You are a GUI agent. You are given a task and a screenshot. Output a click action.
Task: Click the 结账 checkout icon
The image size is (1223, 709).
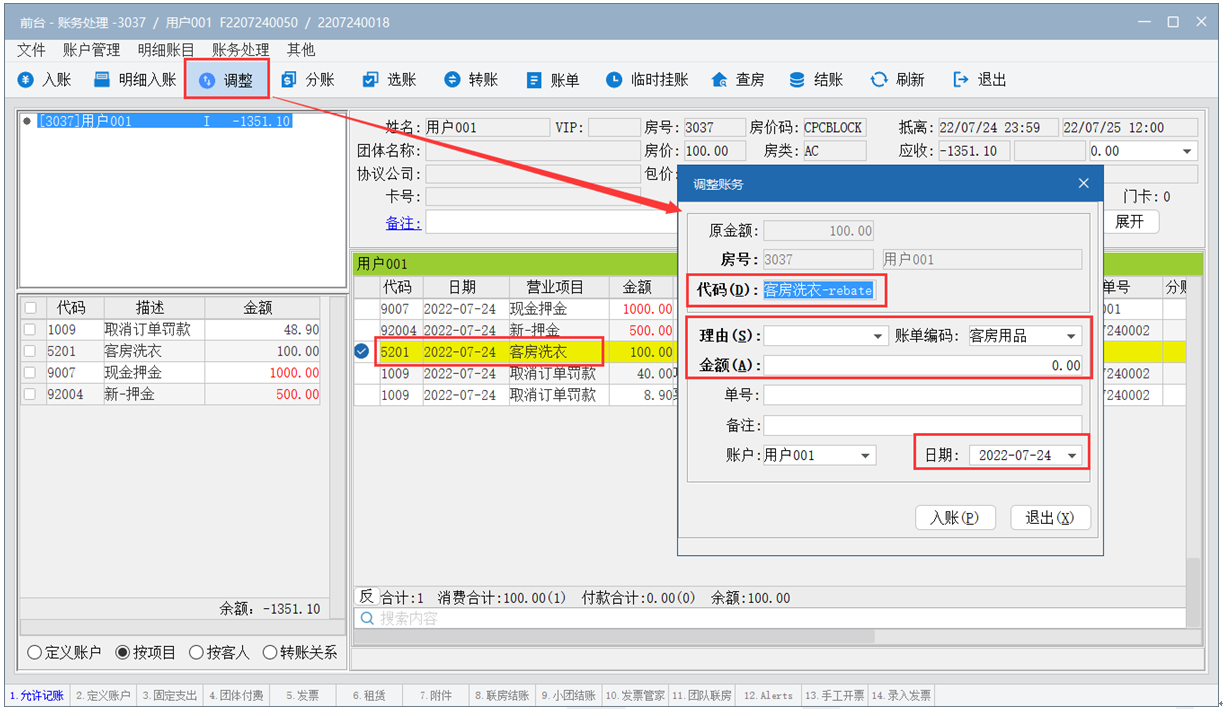click(797, 80)
